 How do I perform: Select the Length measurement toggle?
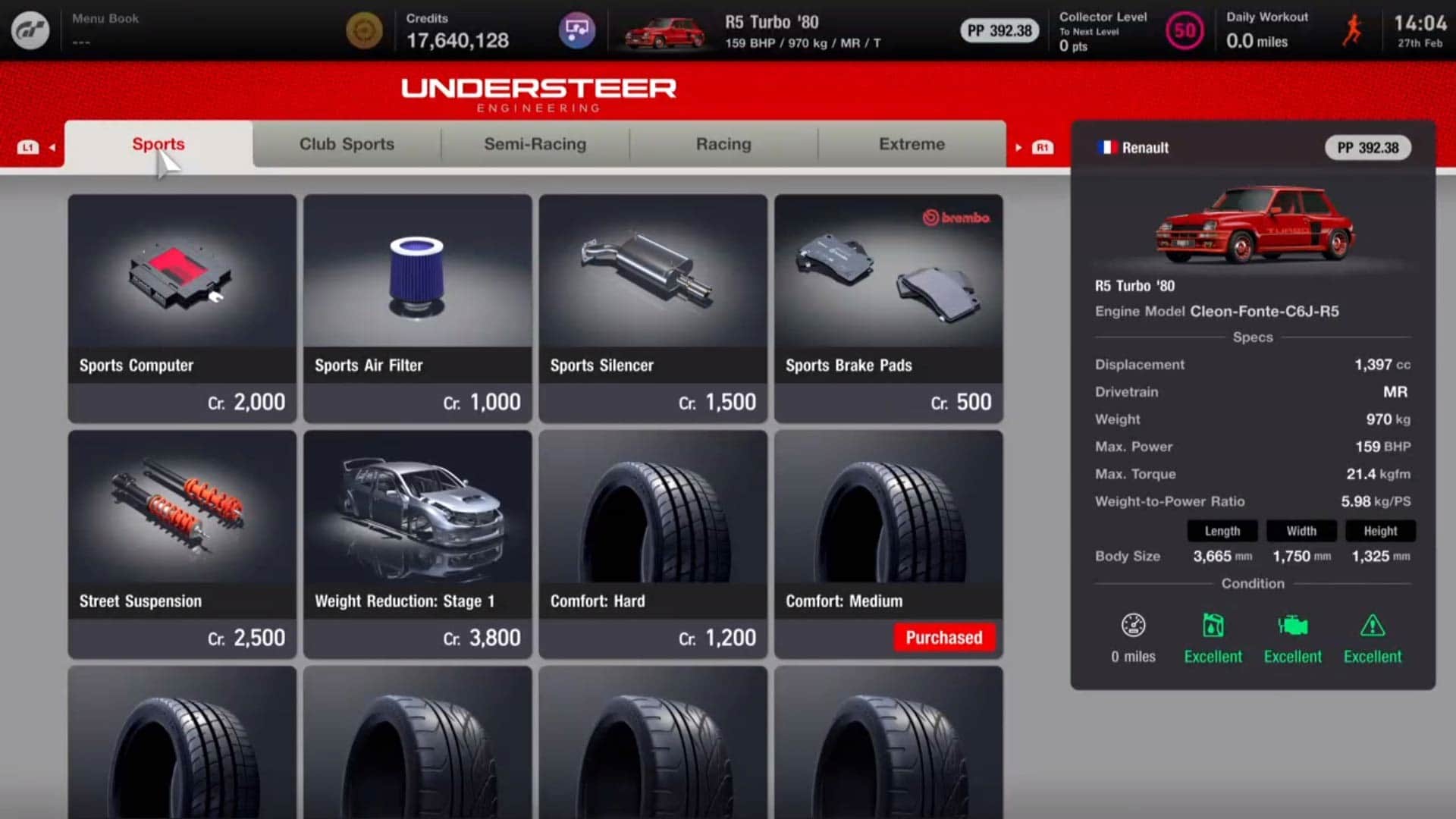[x=1222, y=531]
